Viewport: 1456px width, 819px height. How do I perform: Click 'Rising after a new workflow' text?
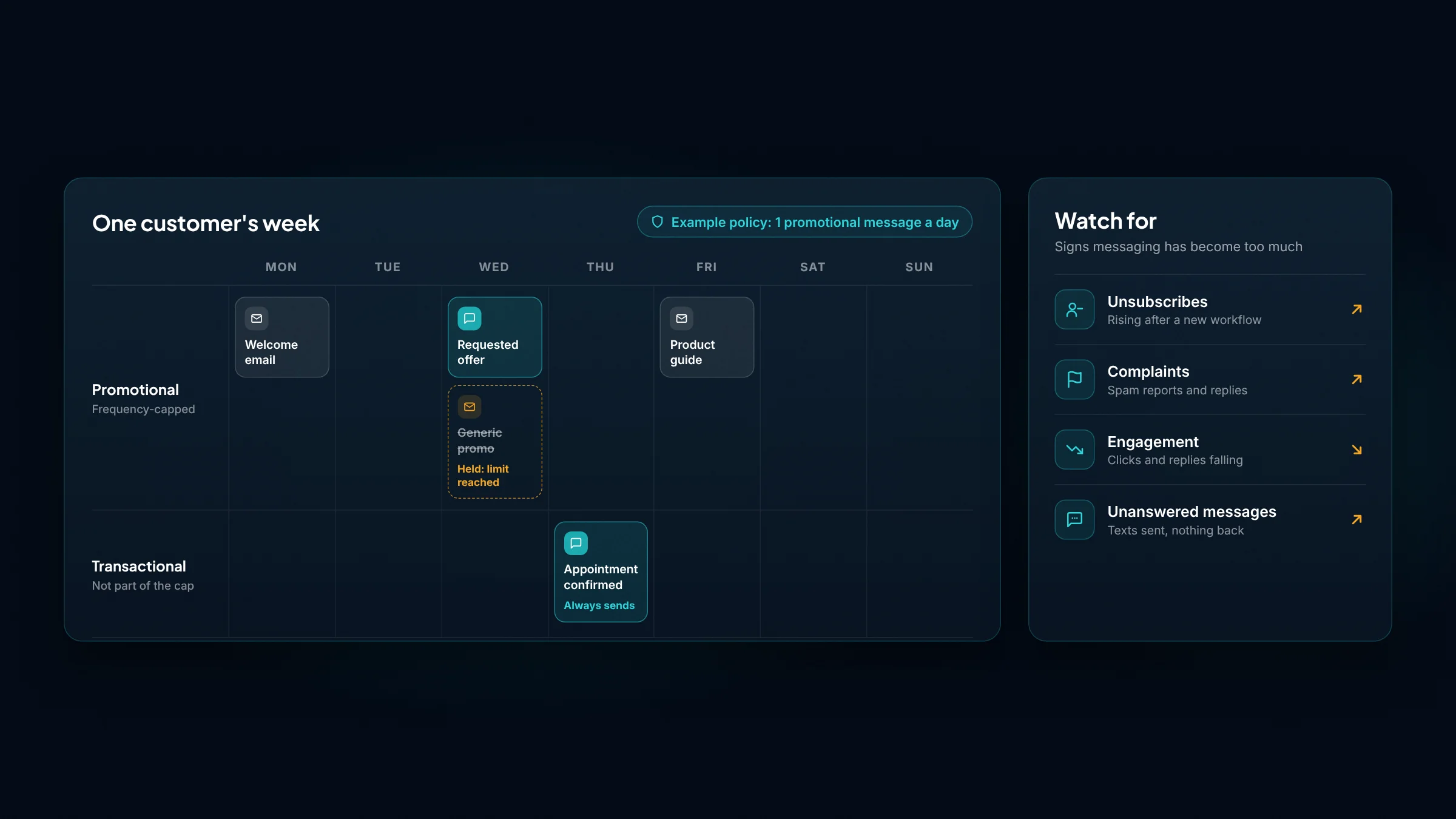1184,320
